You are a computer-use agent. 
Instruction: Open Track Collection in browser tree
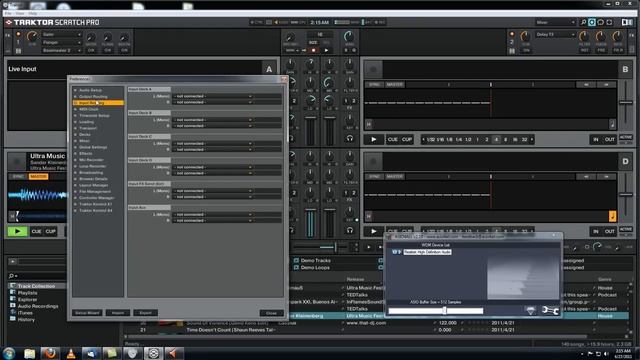point(36,286)
